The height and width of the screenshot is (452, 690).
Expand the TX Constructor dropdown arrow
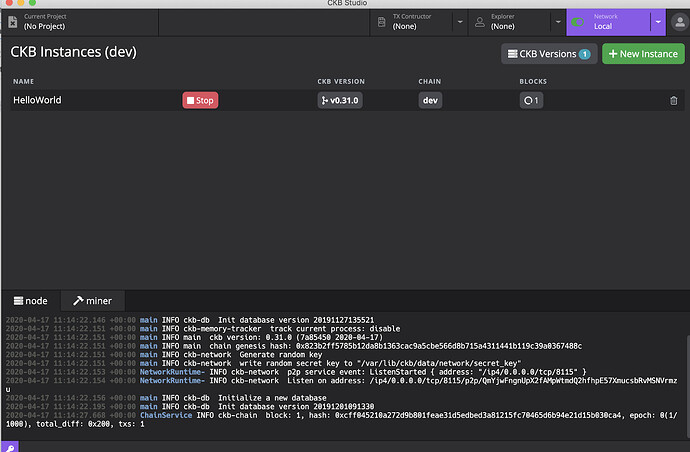click(460, 22)
